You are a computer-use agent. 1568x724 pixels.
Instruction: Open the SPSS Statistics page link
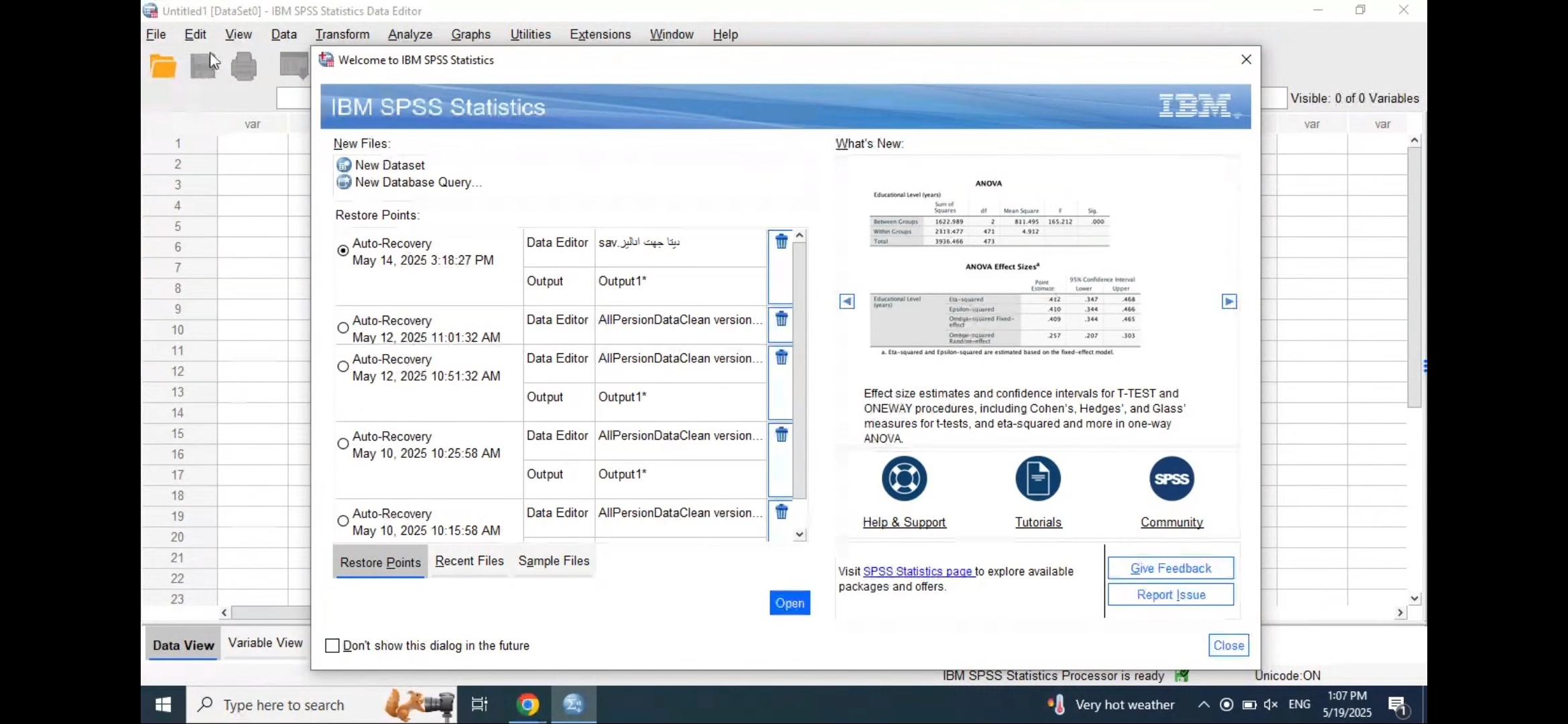918,571
